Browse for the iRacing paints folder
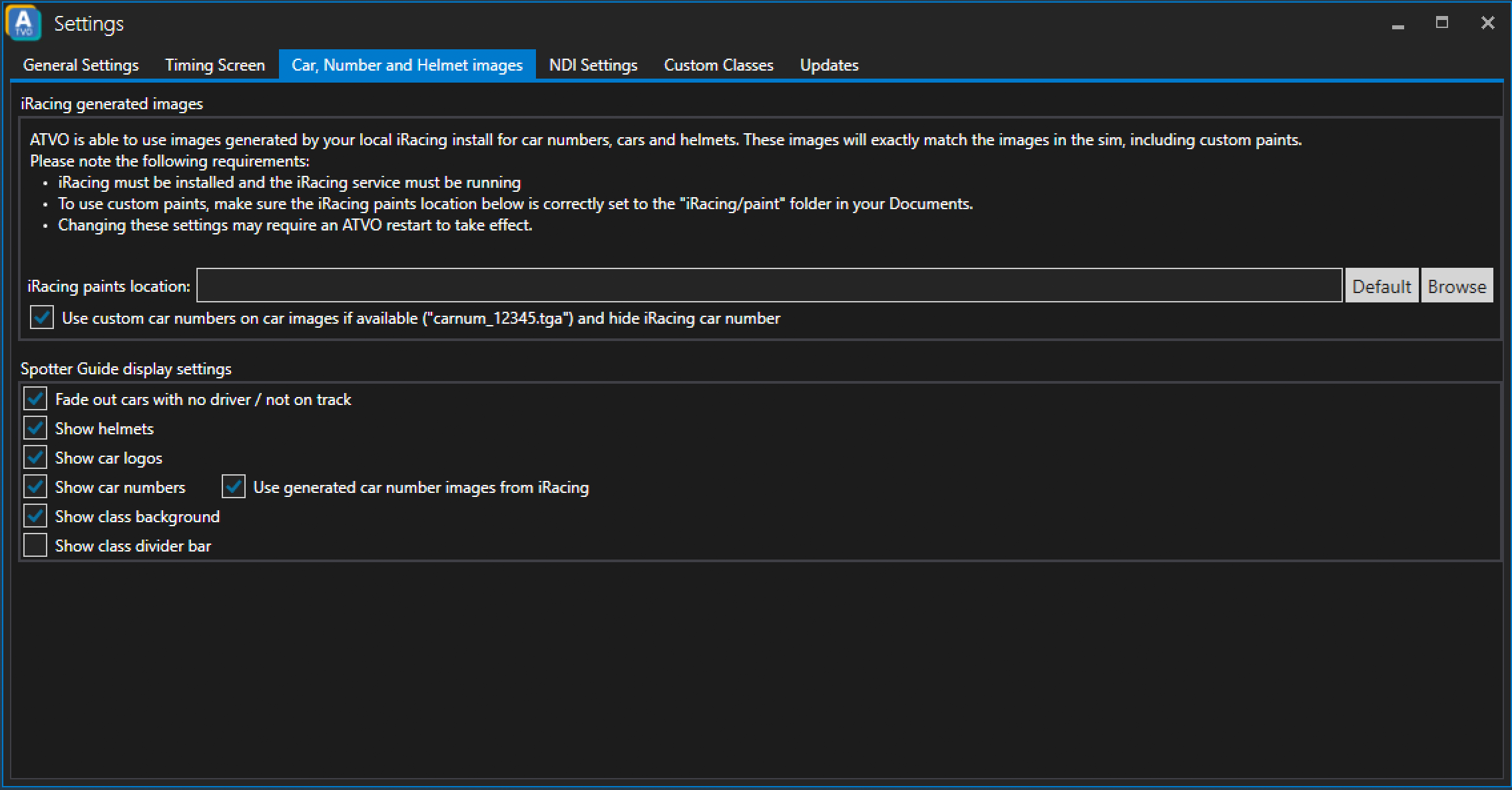Screen dimensions: 1512x790 pyautogui.click(x=1457, y=286)
